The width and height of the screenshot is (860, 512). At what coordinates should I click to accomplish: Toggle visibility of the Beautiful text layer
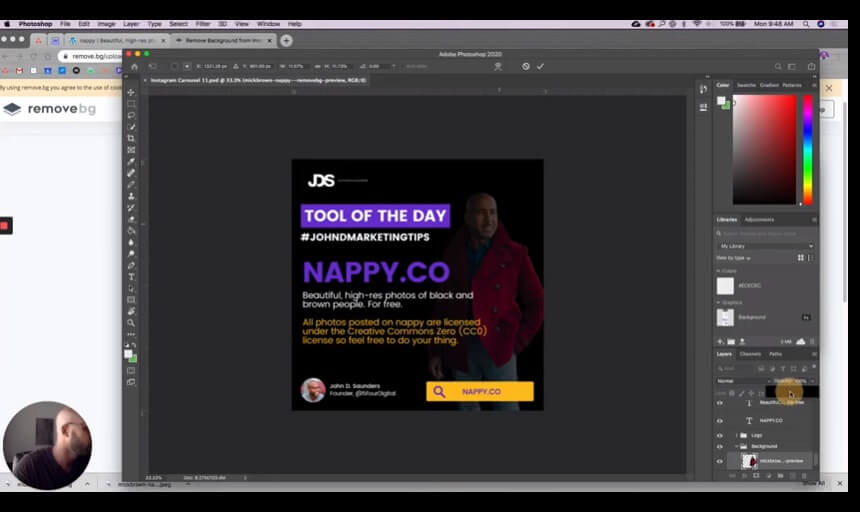click(720, 403)
